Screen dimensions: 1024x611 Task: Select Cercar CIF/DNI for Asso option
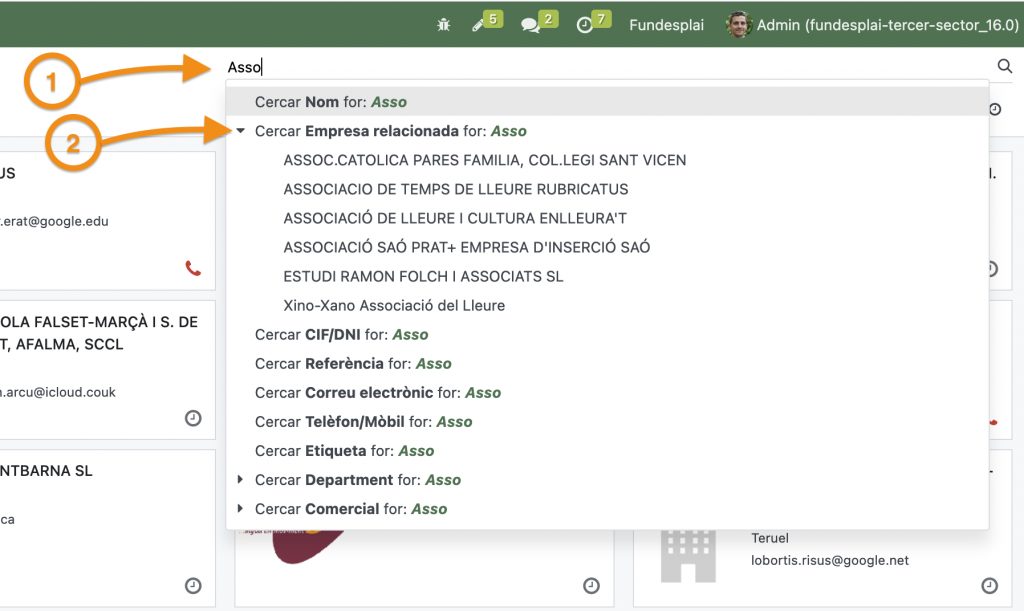point(341,335)
